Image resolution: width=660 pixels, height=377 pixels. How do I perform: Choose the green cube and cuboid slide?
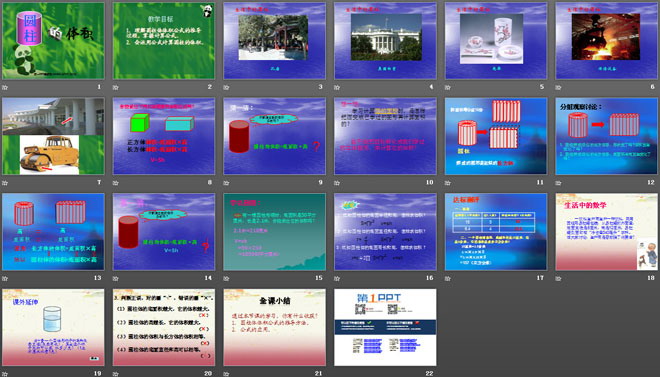tap(164, 136)
